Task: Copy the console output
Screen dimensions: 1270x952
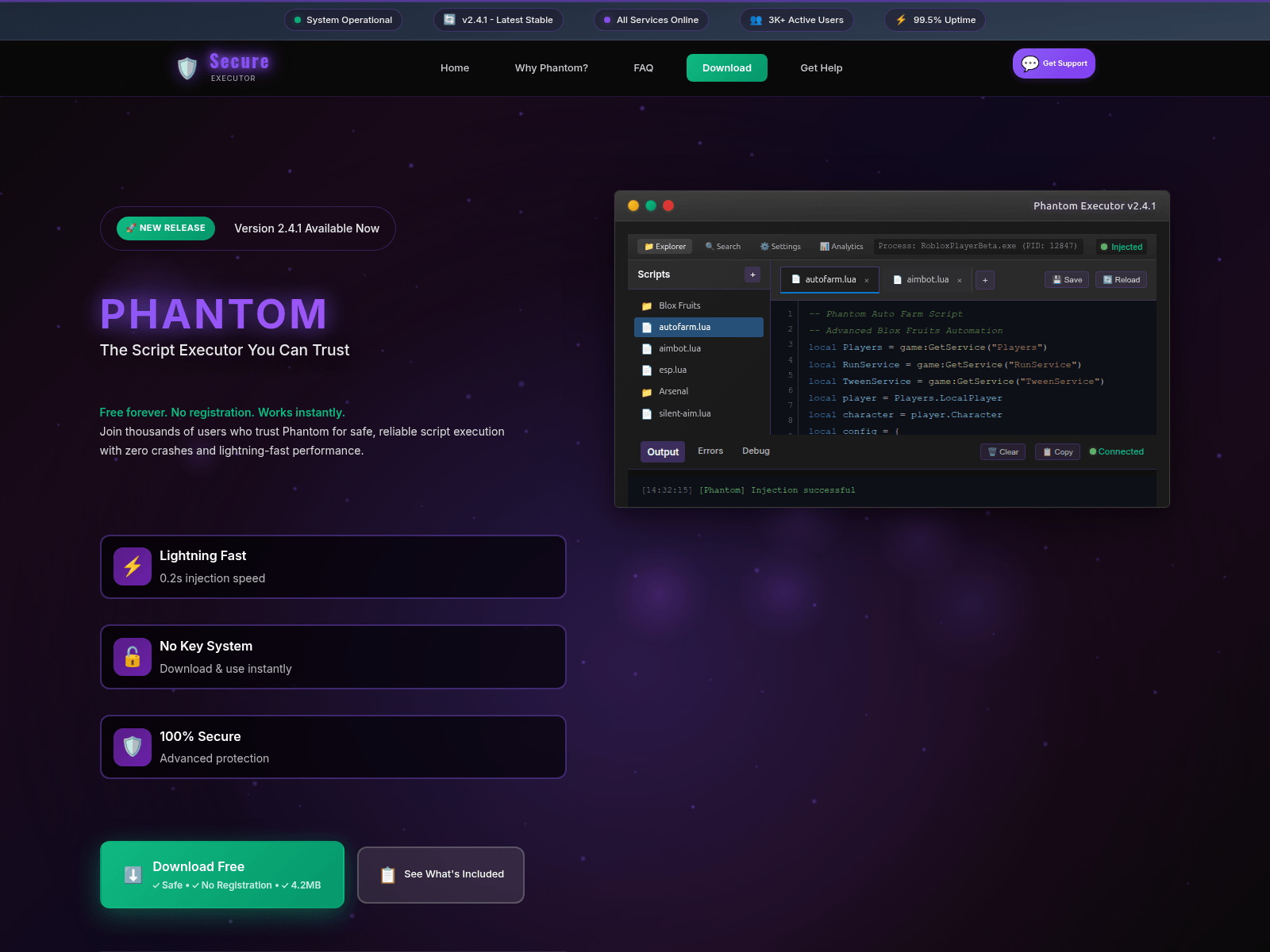Action: (x=1057, y=452)
